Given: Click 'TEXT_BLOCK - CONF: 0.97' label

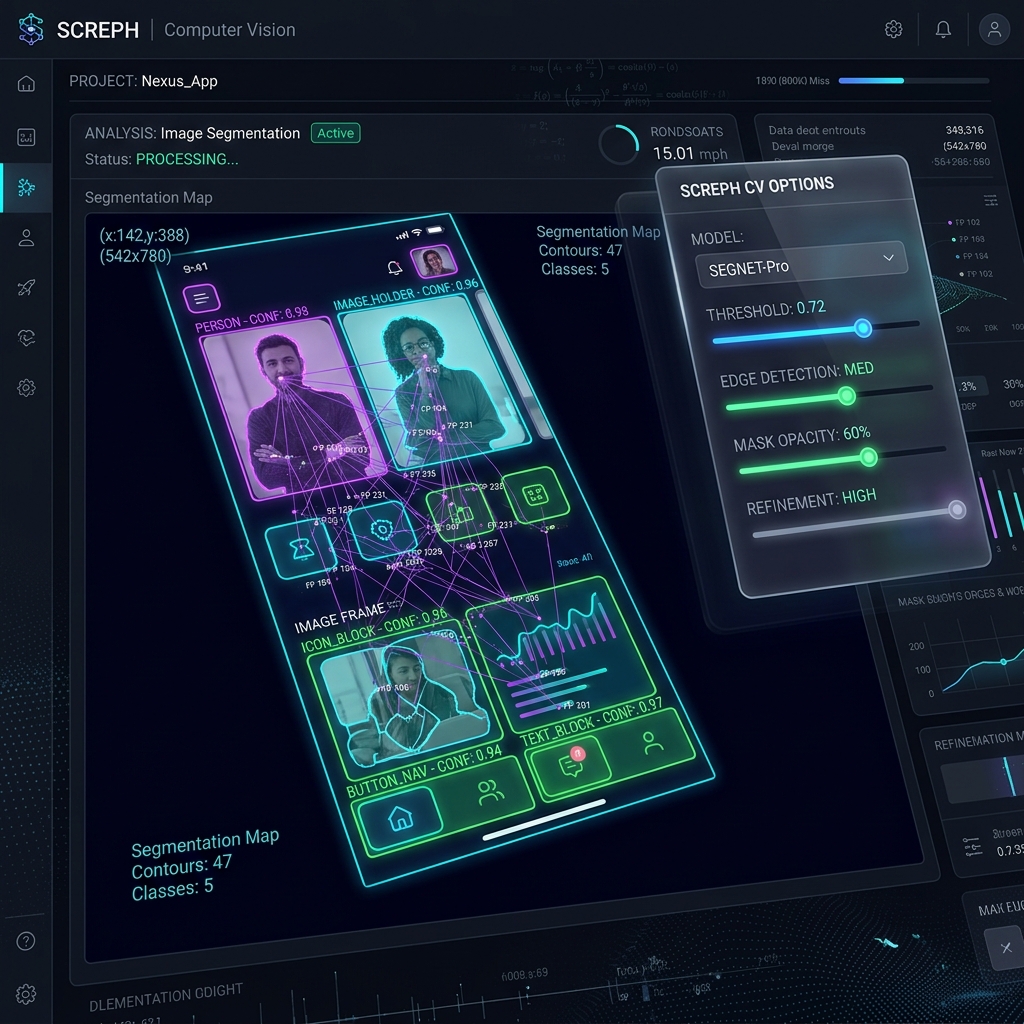Looking at the screenshot, I should [591, 722].
